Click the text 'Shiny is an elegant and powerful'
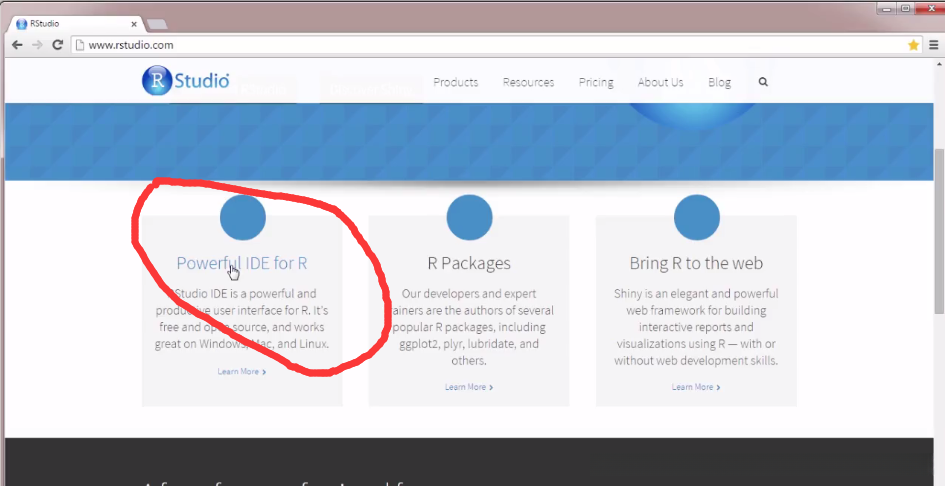Viewport: 945px width, 486px height. click(x=696, y=294)
